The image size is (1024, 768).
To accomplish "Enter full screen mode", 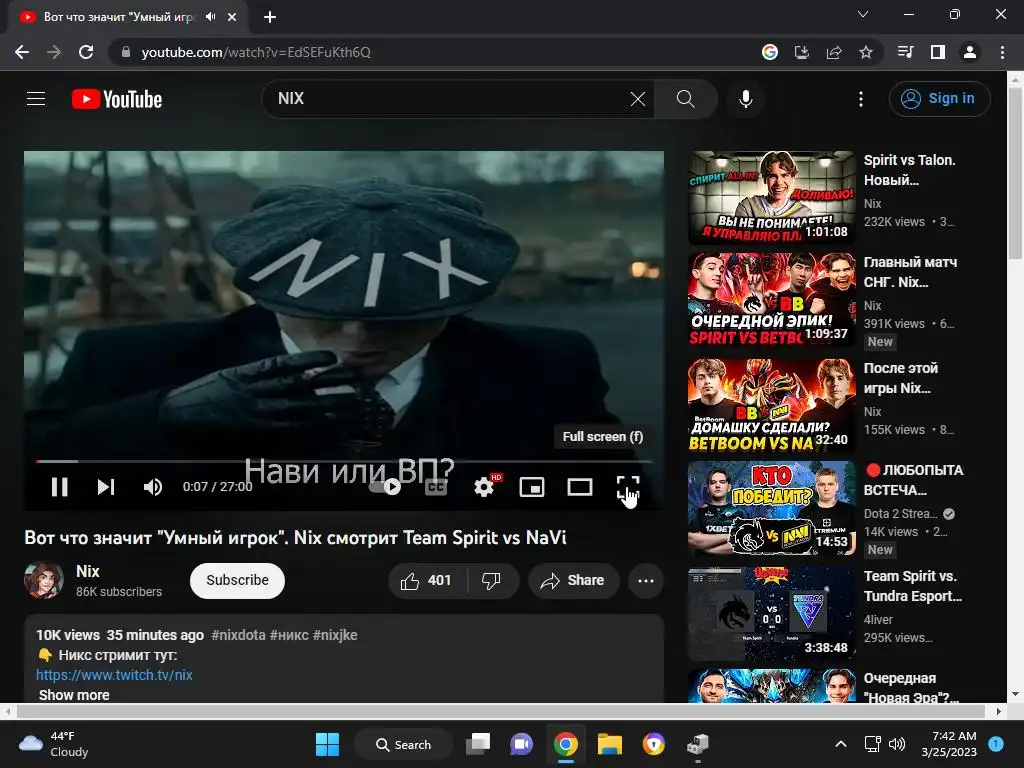I will click(x=628, y=487).
